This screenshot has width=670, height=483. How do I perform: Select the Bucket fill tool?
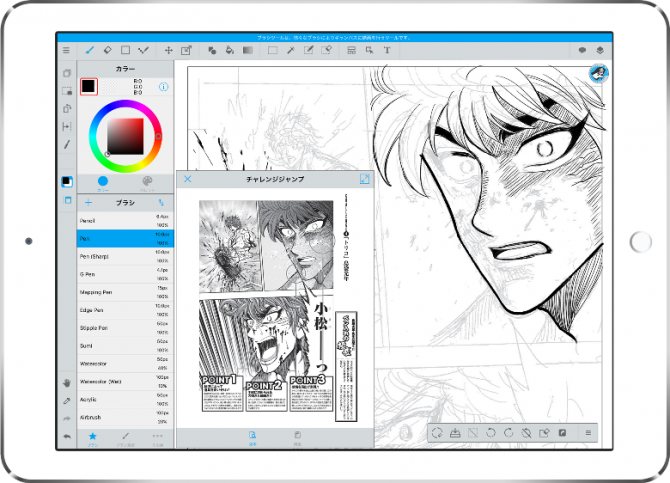[229, 50]
